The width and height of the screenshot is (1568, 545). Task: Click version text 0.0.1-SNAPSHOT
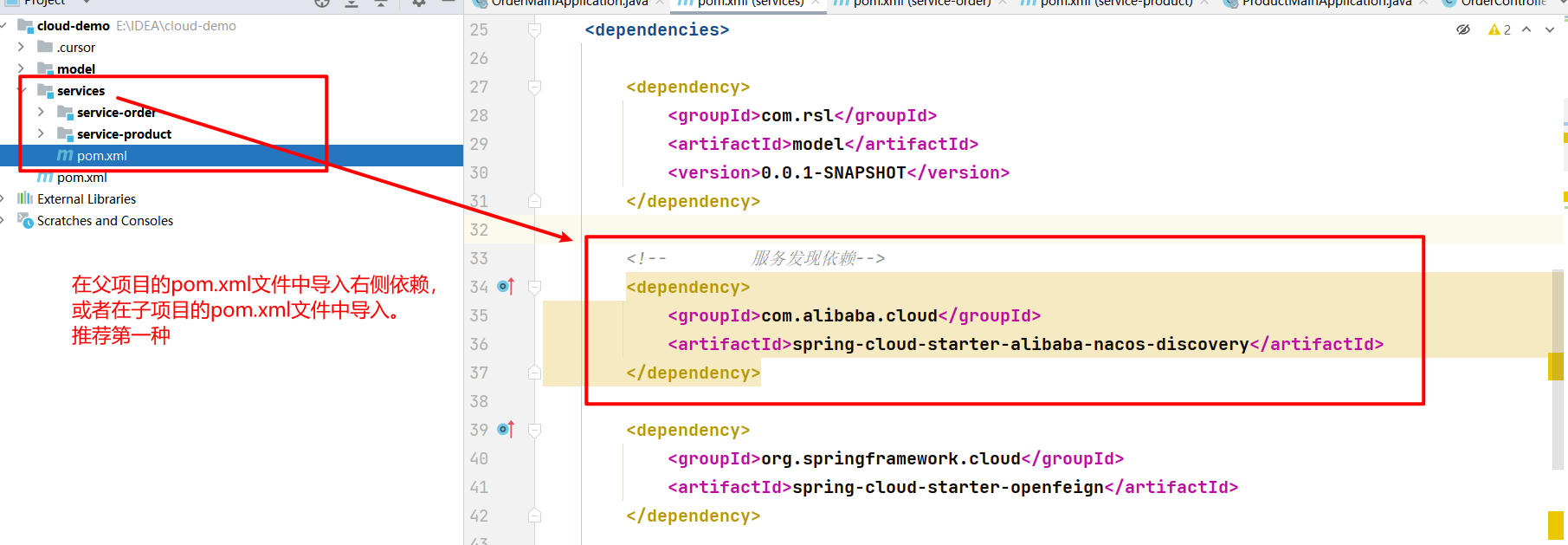(x=834, y=172)
